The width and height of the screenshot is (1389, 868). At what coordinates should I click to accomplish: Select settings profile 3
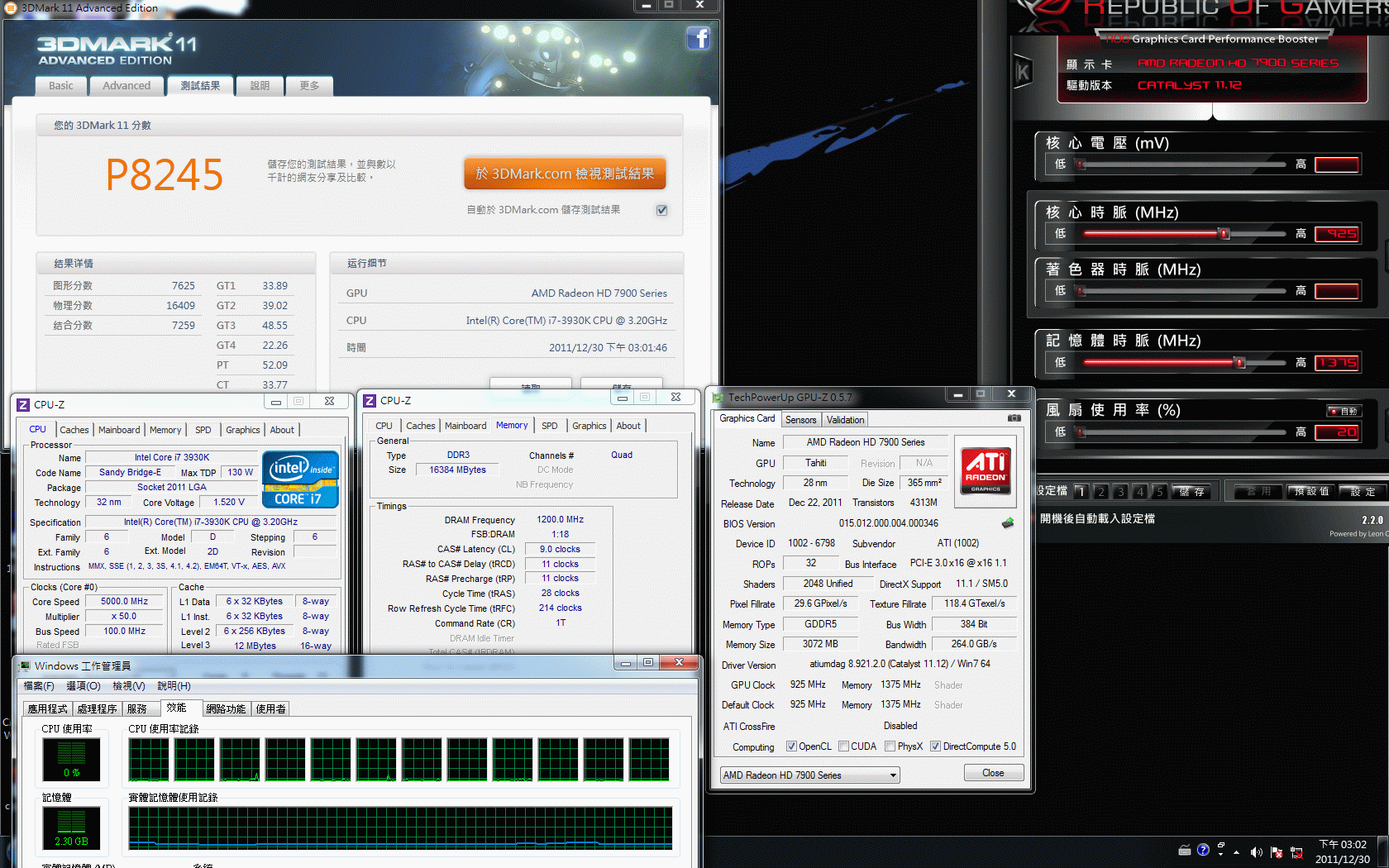[1120, 492]
